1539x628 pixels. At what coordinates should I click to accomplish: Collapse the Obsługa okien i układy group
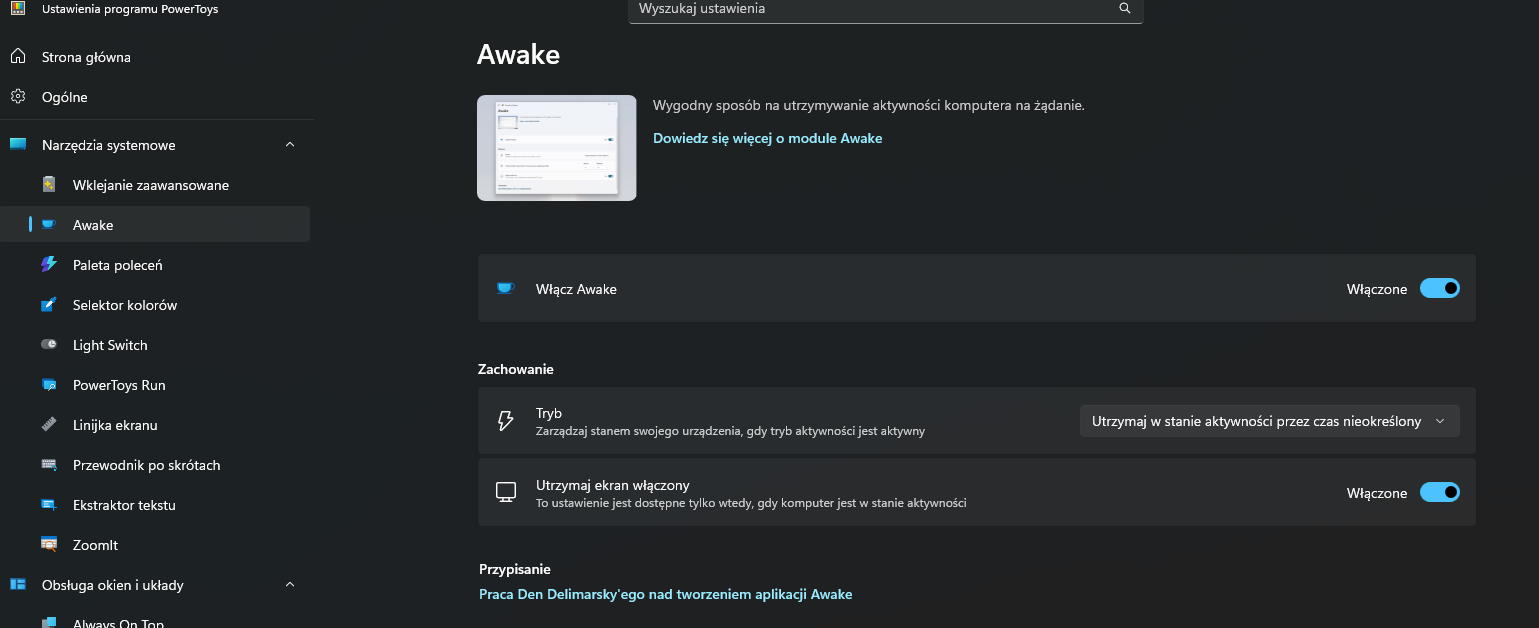pyautogui.click(x=290, y=585)
